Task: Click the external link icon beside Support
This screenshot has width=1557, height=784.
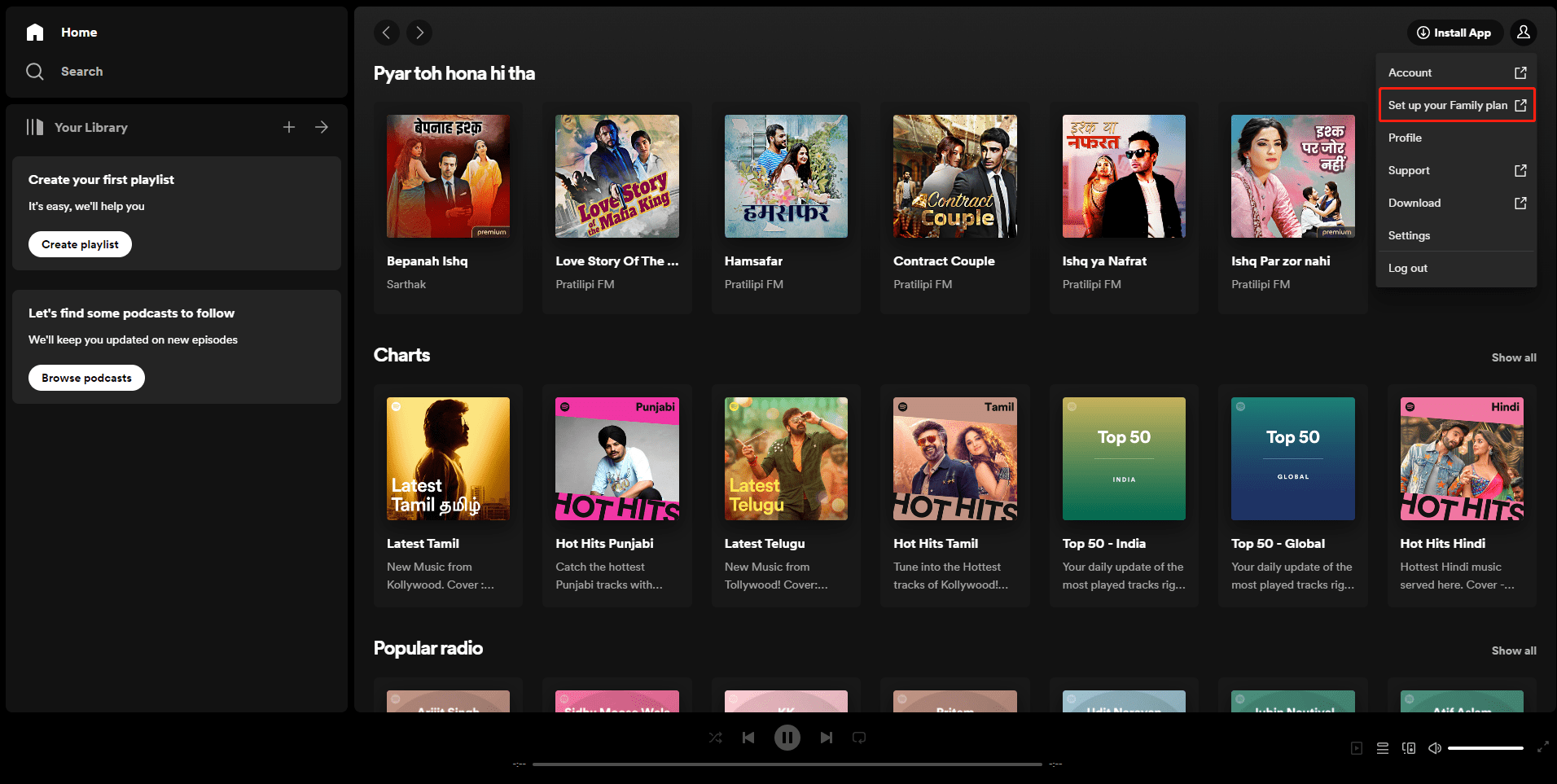Action: coord(1520,170)
